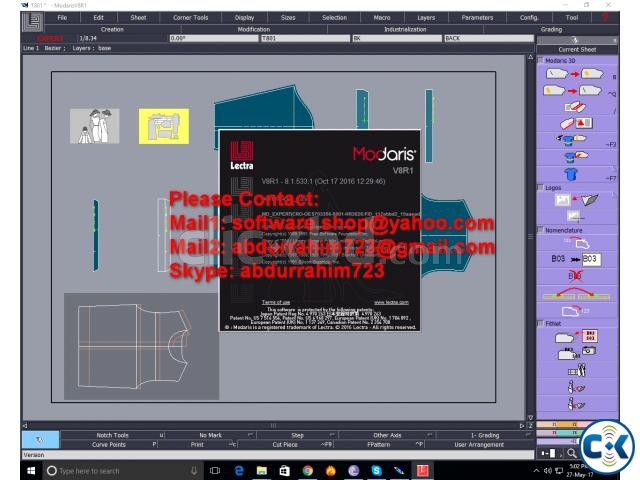Select the first Modaris 3D piece conversion icon
The height and width of the screenshot is (480, 640).
point(574,74)
